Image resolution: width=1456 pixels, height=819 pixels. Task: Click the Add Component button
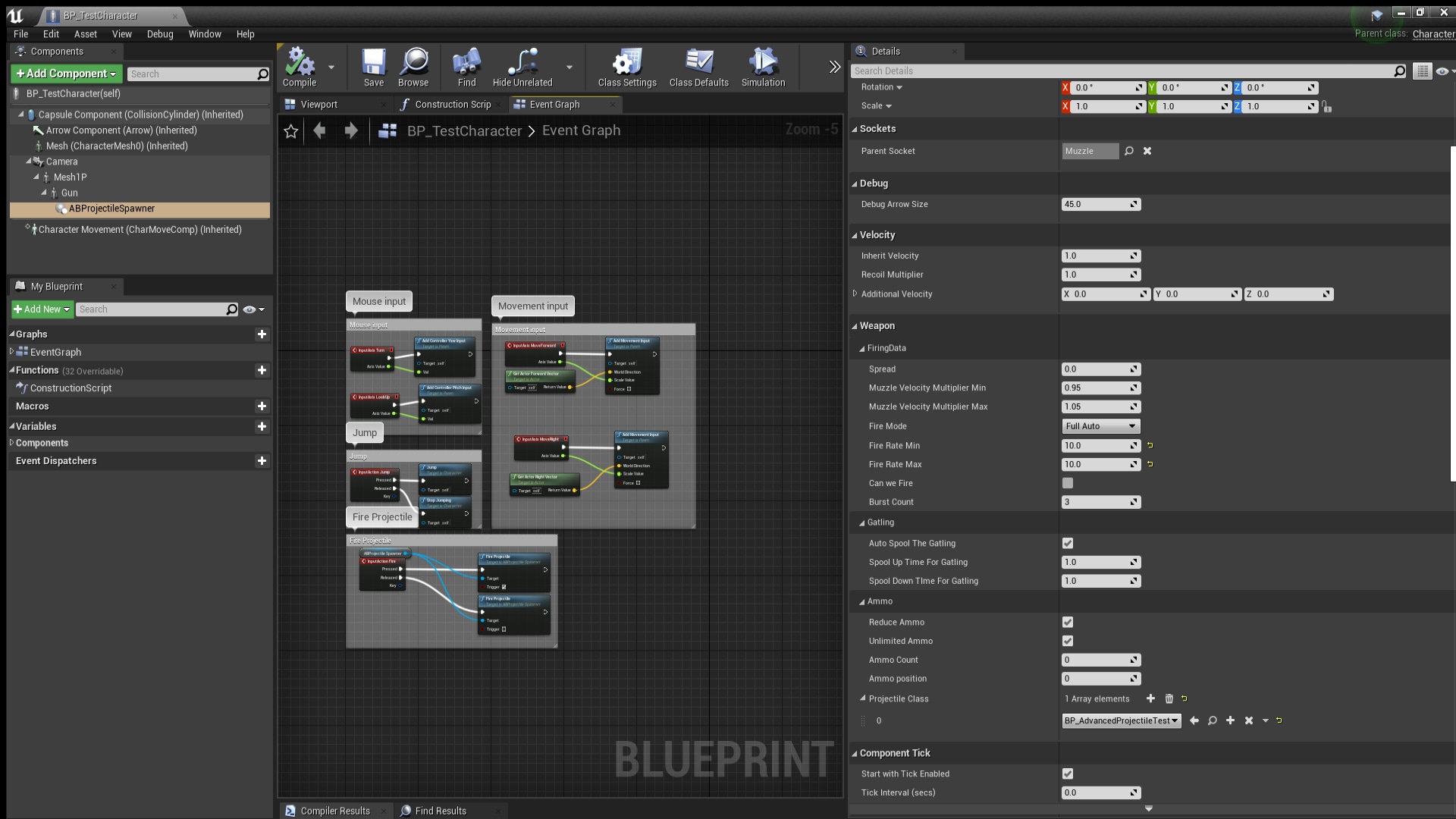pyautogui.click(x=65, y=73)
